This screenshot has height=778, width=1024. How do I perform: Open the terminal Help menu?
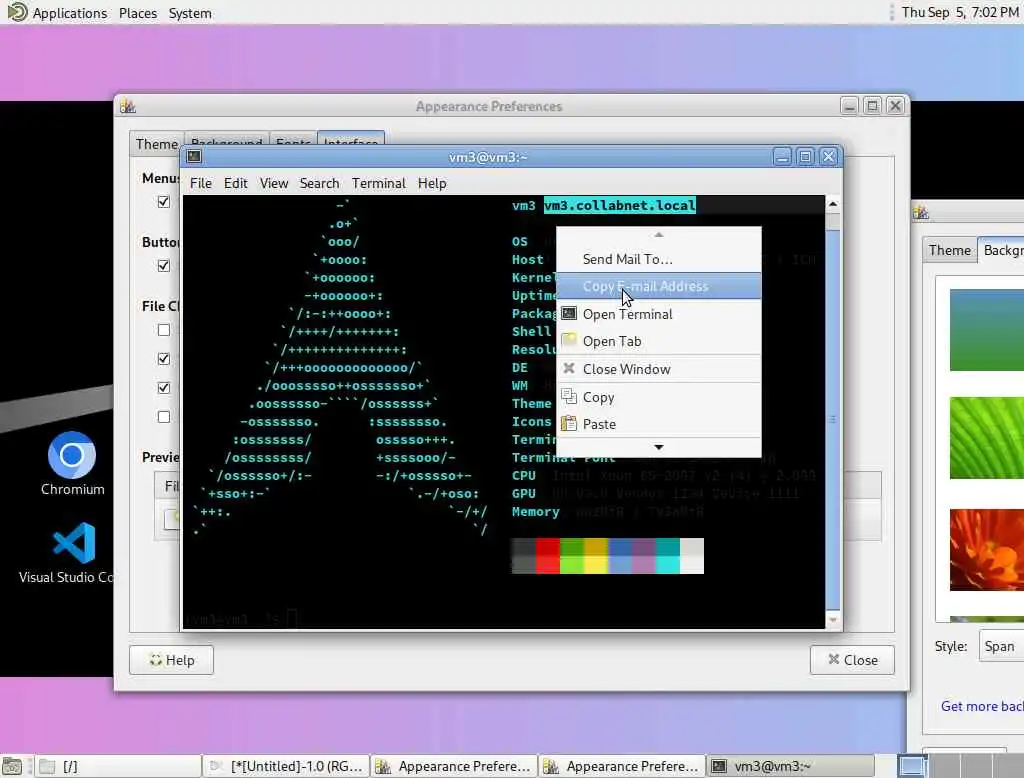[432, 183]
